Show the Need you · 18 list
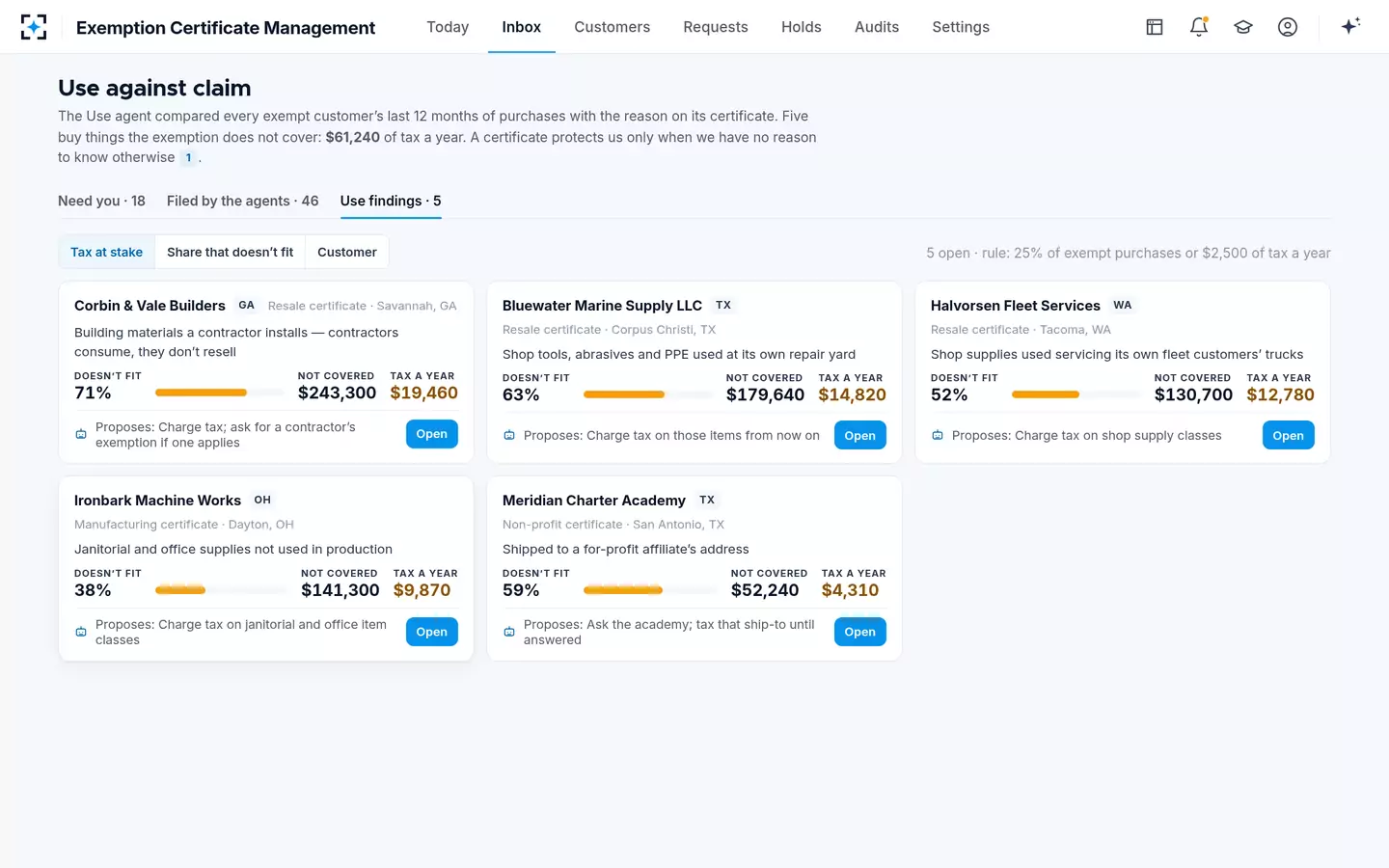 pos(101,201)
